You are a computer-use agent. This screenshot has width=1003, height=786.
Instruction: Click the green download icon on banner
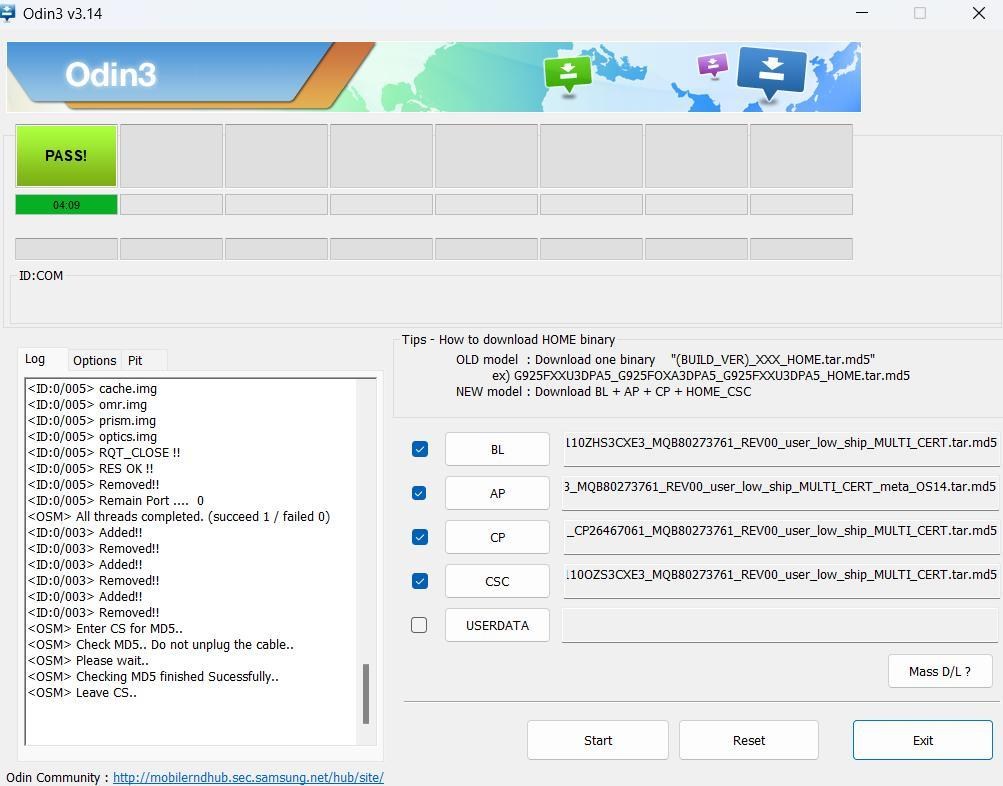tap(567, 74)
